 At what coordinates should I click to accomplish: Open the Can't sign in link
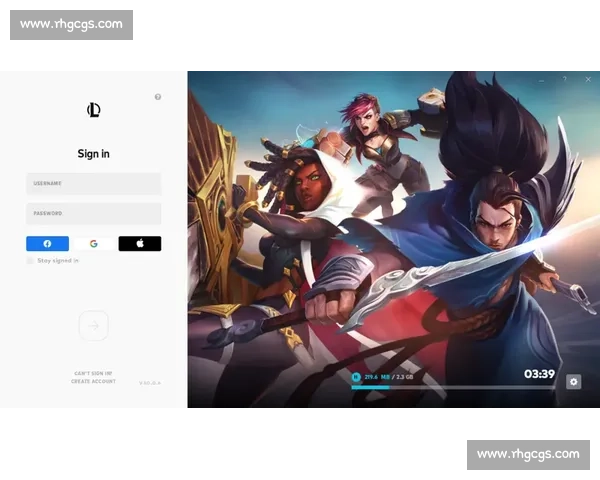pos(93,373)
